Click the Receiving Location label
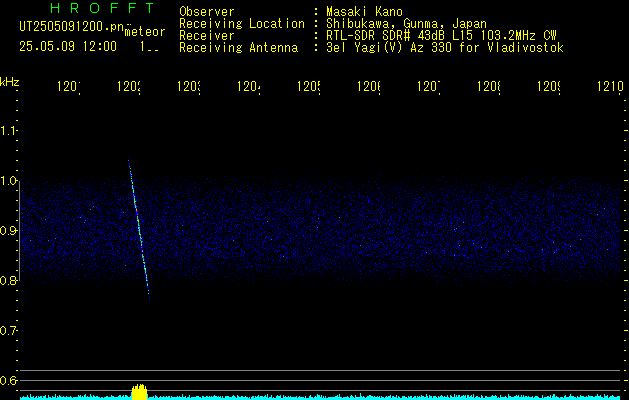Screen dimensions: 629x400 242,24
